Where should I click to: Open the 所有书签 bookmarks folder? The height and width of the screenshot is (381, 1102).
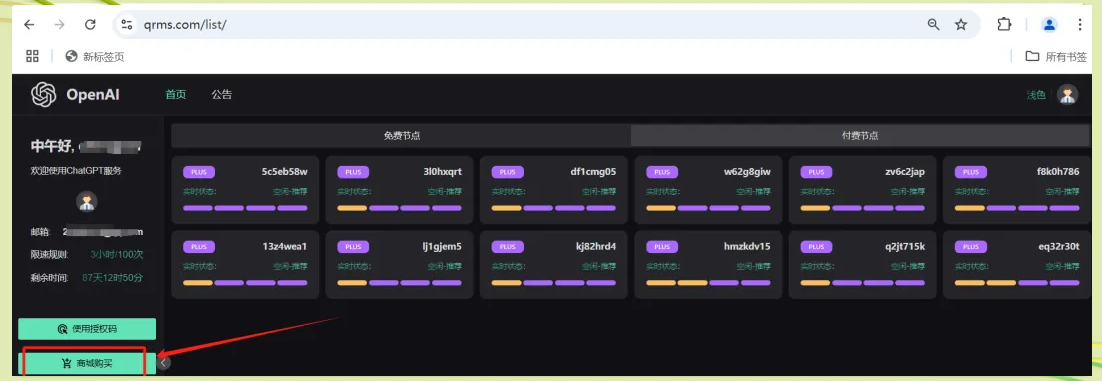click(x=1056, y=56)
